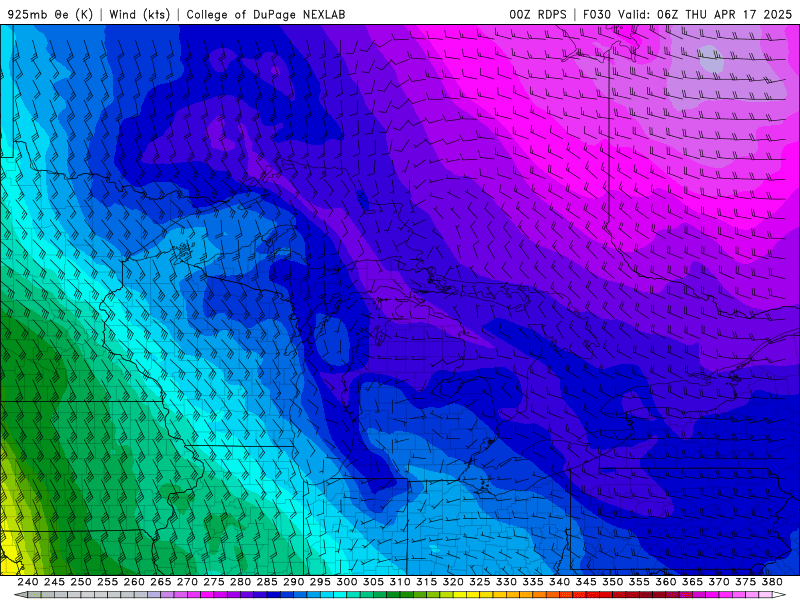Screen dimensions: 800x600
Task: Select the 245 color scale label
Action: coord(54,582)
